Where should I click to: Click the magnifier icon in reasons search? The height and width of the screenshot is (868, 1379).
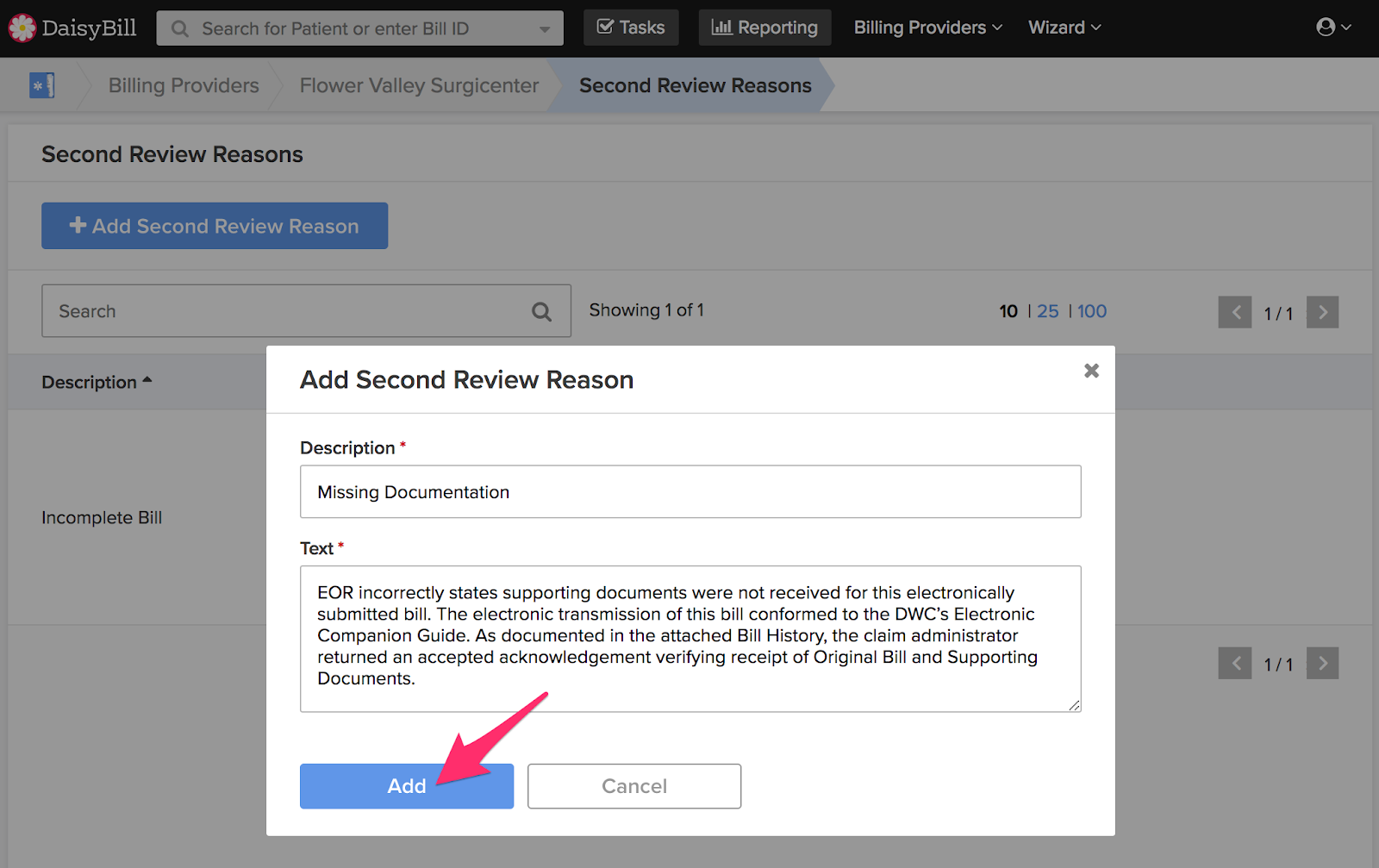tap(541, 311)
